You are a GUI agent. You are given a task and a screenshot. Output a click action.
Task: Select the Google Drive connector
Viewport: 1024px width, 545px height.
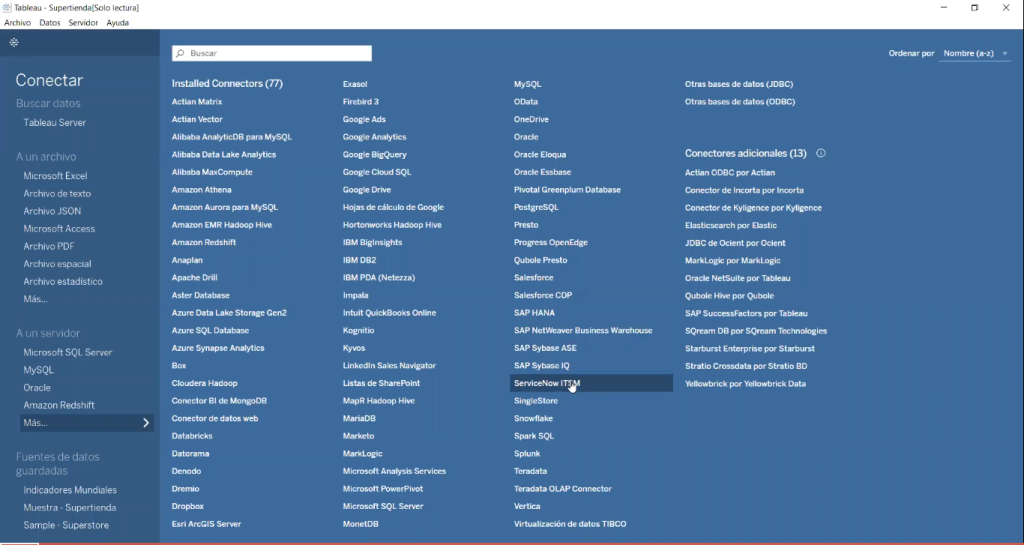(x=367, y=190)
